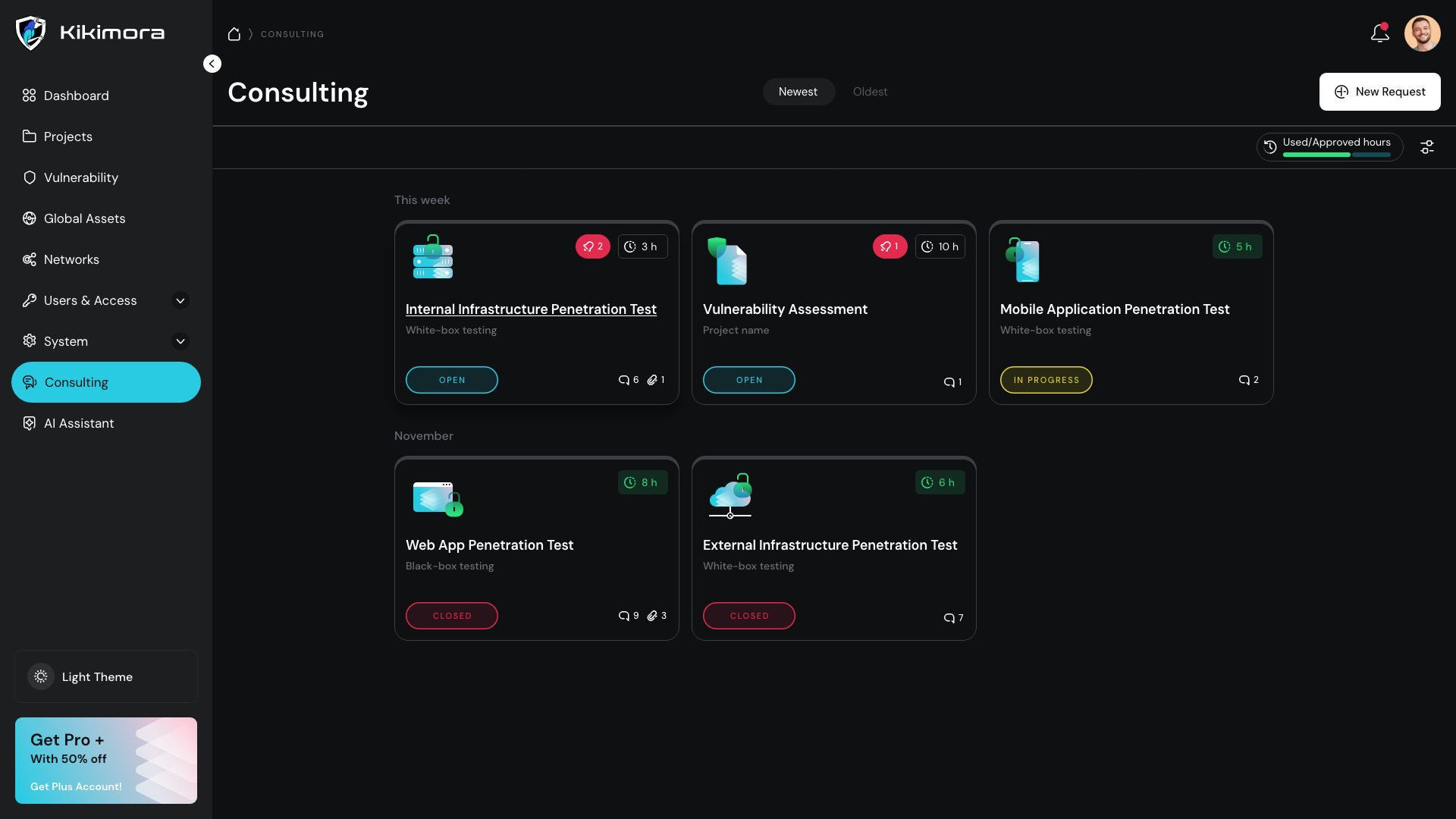Click CLOSED status on Web App card
The width and height of the screenshot is (1456, 819).
coord(452,616)
